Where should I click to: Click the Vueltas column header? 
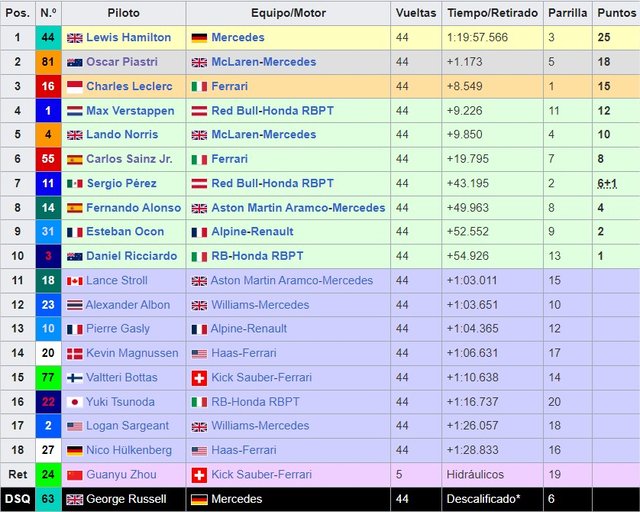(x=416, y=13)
